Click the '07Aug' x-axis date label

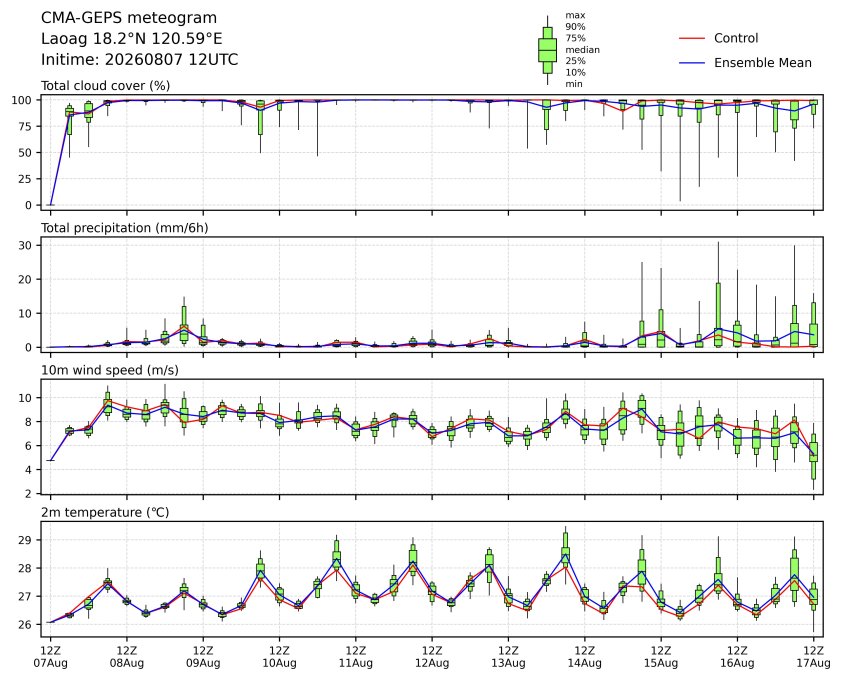pyautogui.click(x=50, y=663)
